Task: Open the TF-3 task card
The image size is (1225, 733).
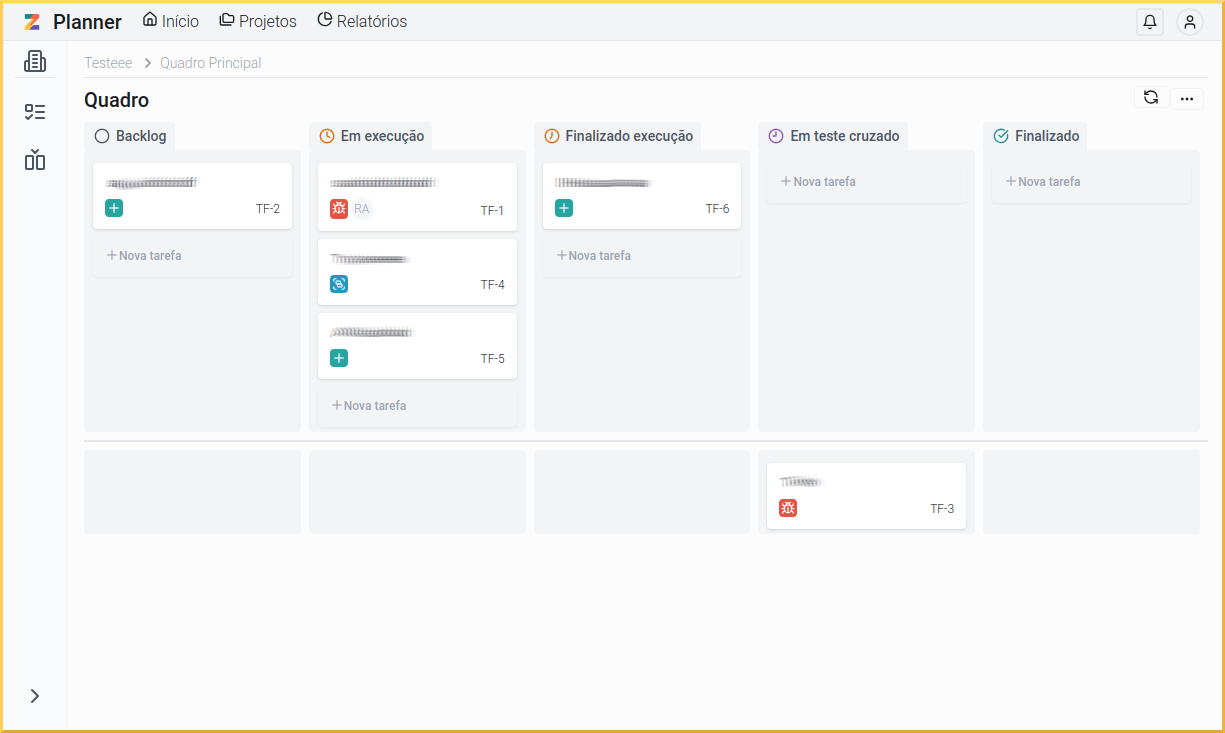Action: tap(866, 495)
